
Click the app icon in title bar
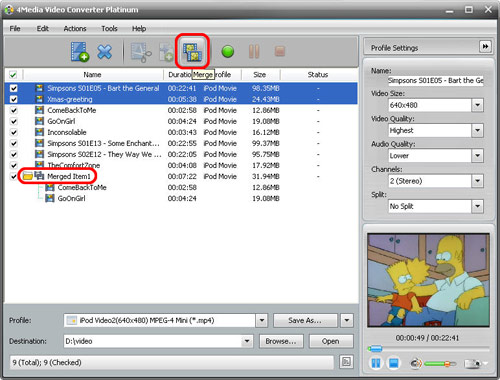(9, 10)
